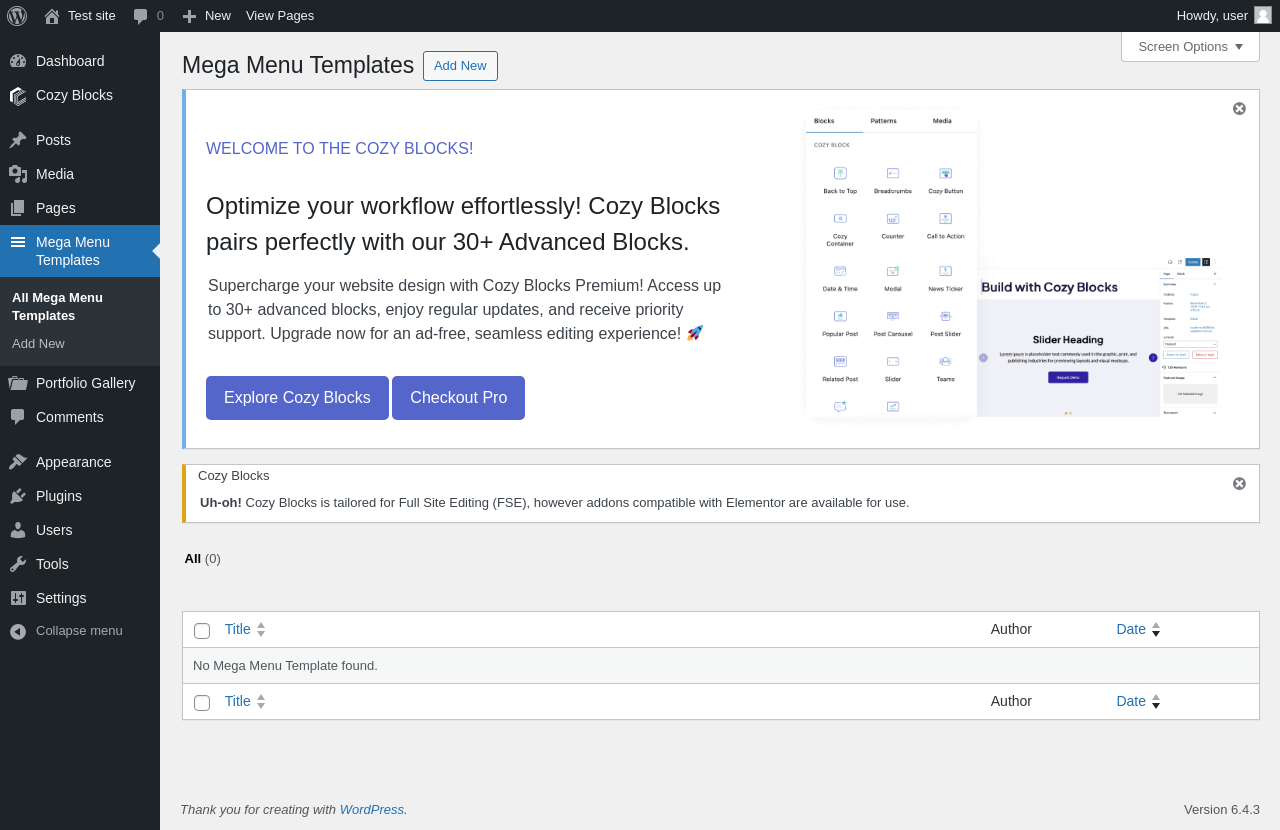Viewport: 1280px width, 830px height.
Task: Click the Plugins plug icon
Action: coord(18,496)
